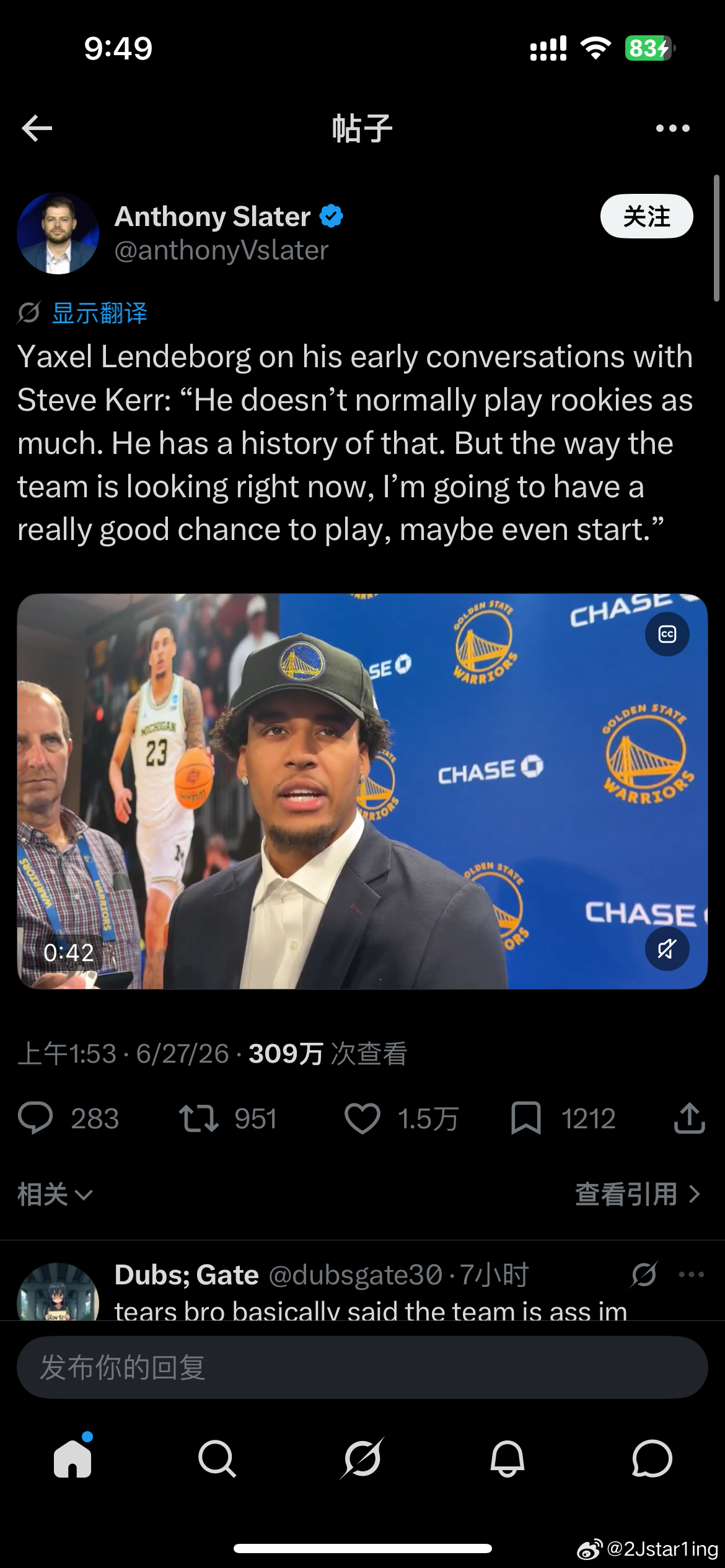Follow Anthony Slater with 关注 button
The height and width of the screenshot is (1568, 725).
coord(646,216)
